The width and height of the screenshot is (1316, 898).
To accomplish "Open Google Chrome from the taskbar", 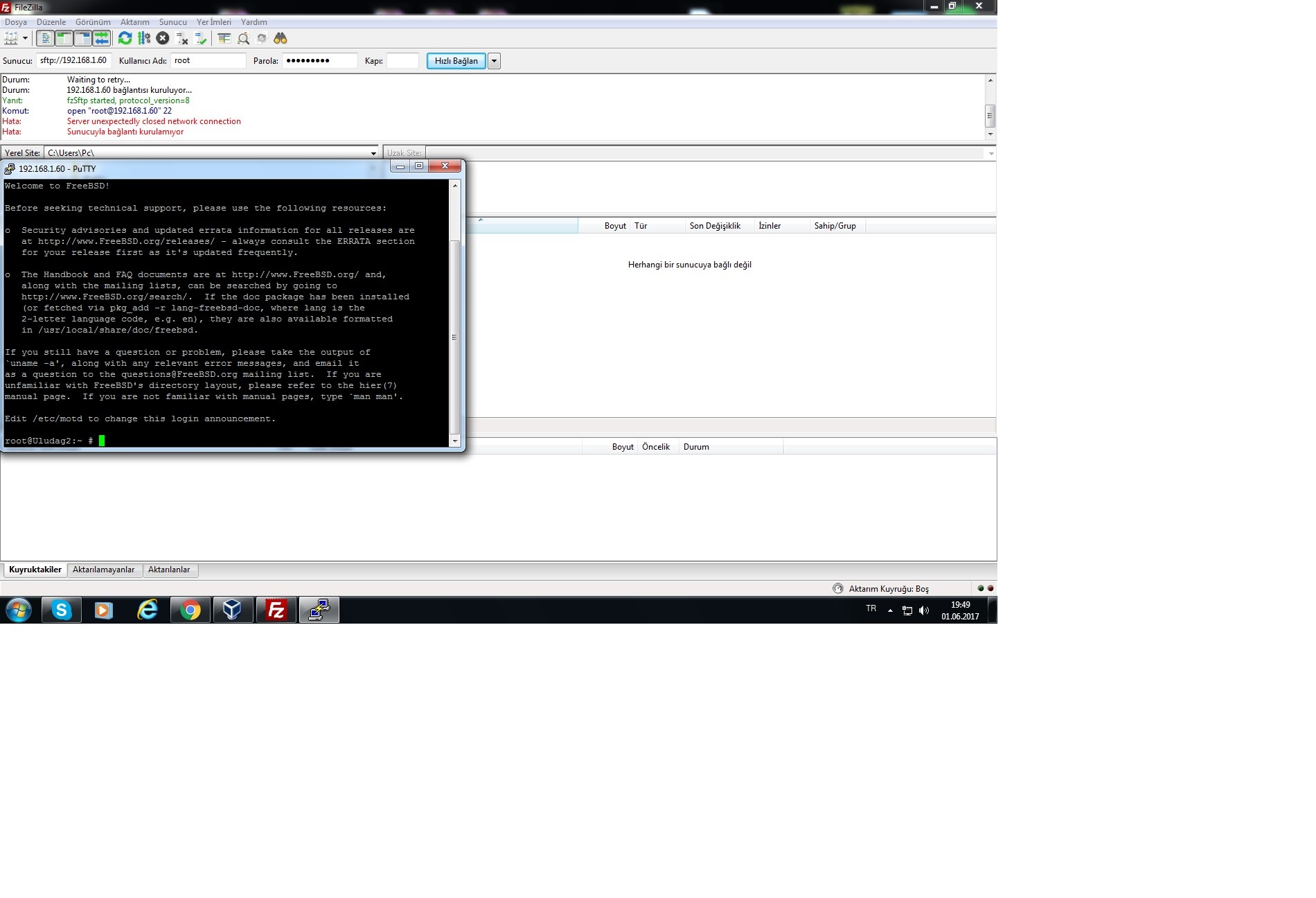I will coord(190,610).
